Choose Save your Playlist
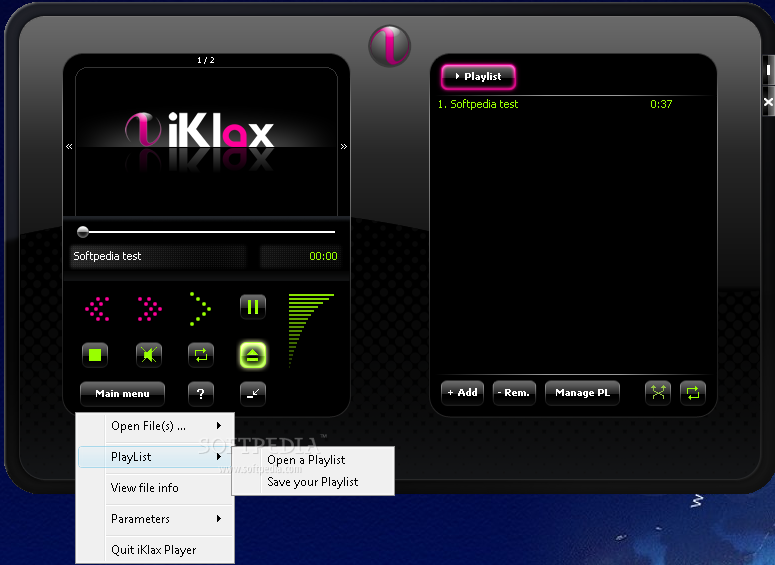Image resolution: width=775 pixels, height=565 pixels. tap(313, 482)
